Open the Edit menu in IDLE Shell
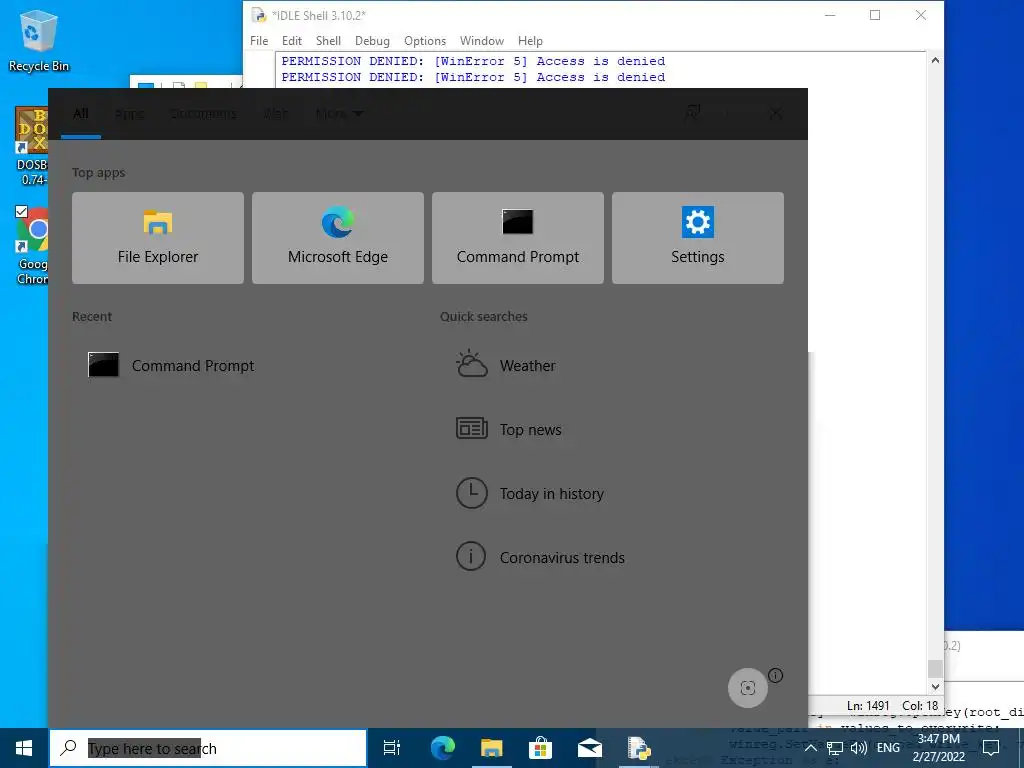 (x=291, y=40)
